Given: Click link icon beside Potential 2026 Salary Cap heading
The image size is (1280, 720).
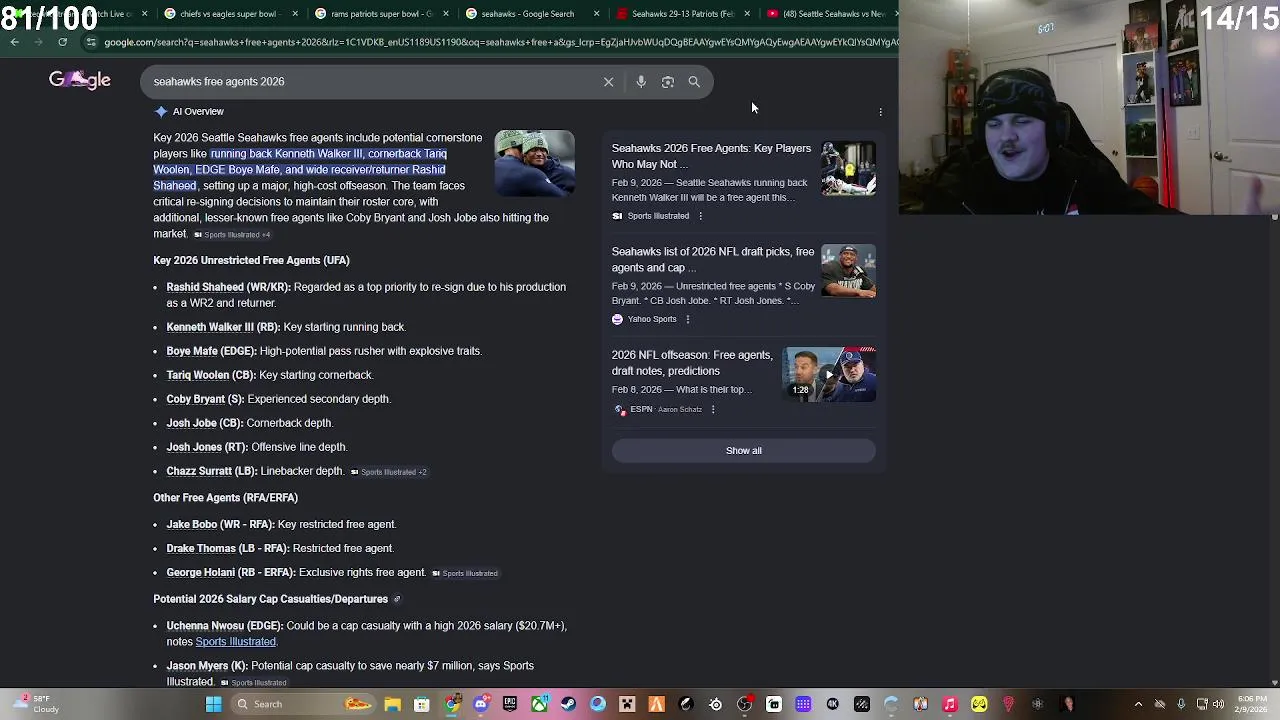Looking at the screenshot, I should click(397, 599).
